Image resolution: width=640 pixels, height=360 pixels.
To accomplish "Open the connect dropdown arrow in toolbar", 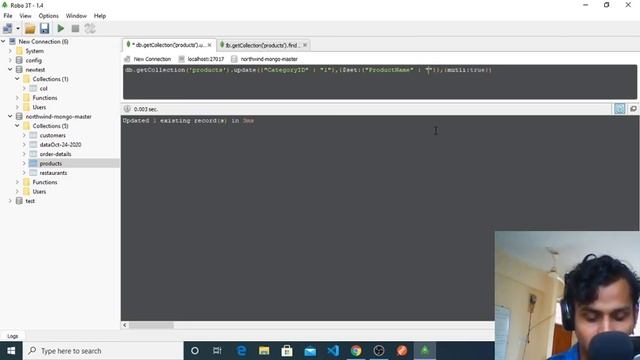I will (18, 29).
